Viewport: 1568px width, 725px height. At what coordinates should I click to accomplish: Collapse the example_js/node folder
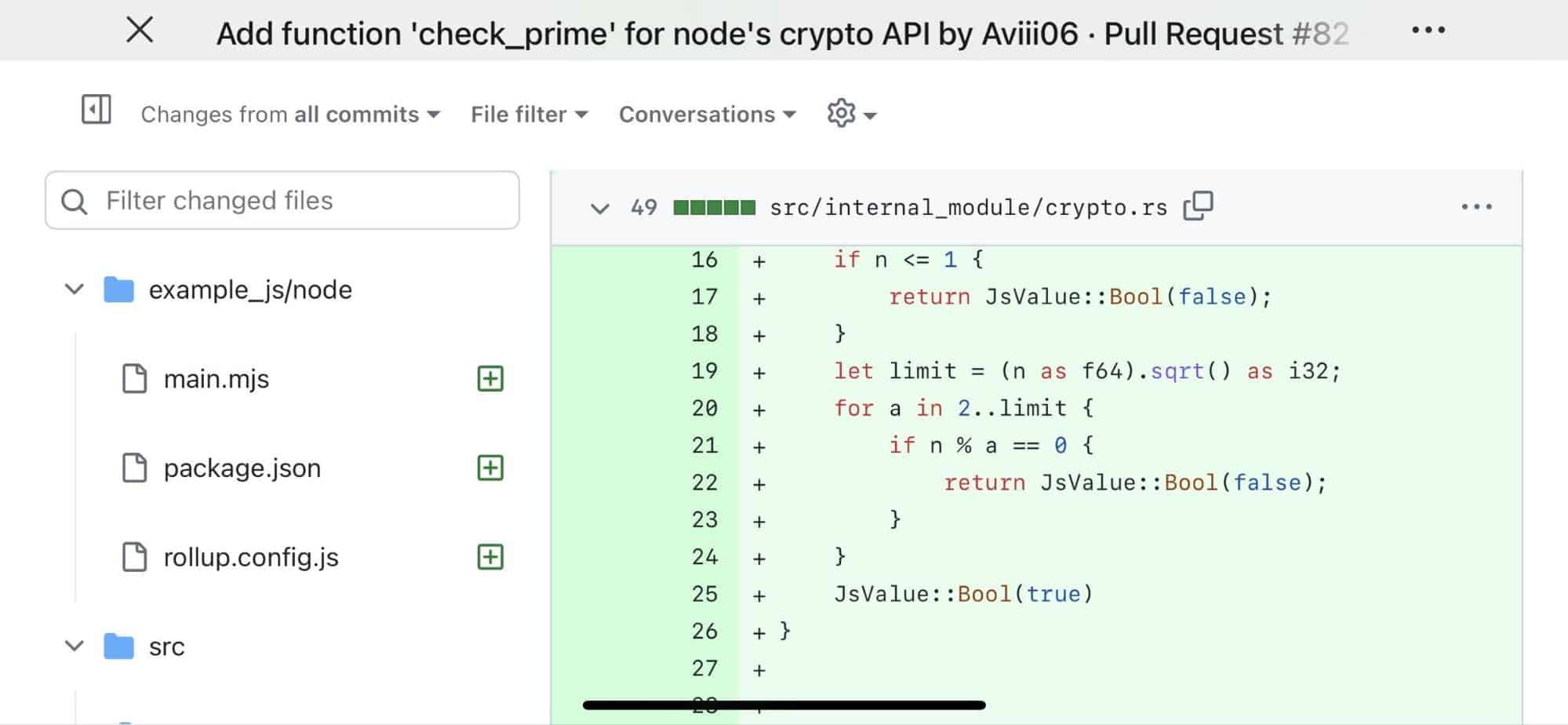pyautogui.click(x=75, y=290)
